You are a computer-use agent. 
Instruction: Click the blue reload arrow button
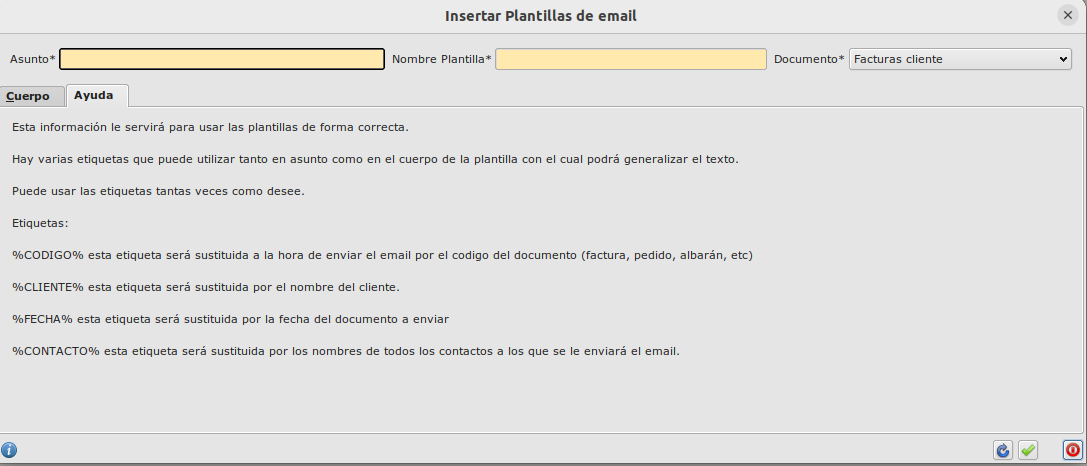[x=1002, y=450]
